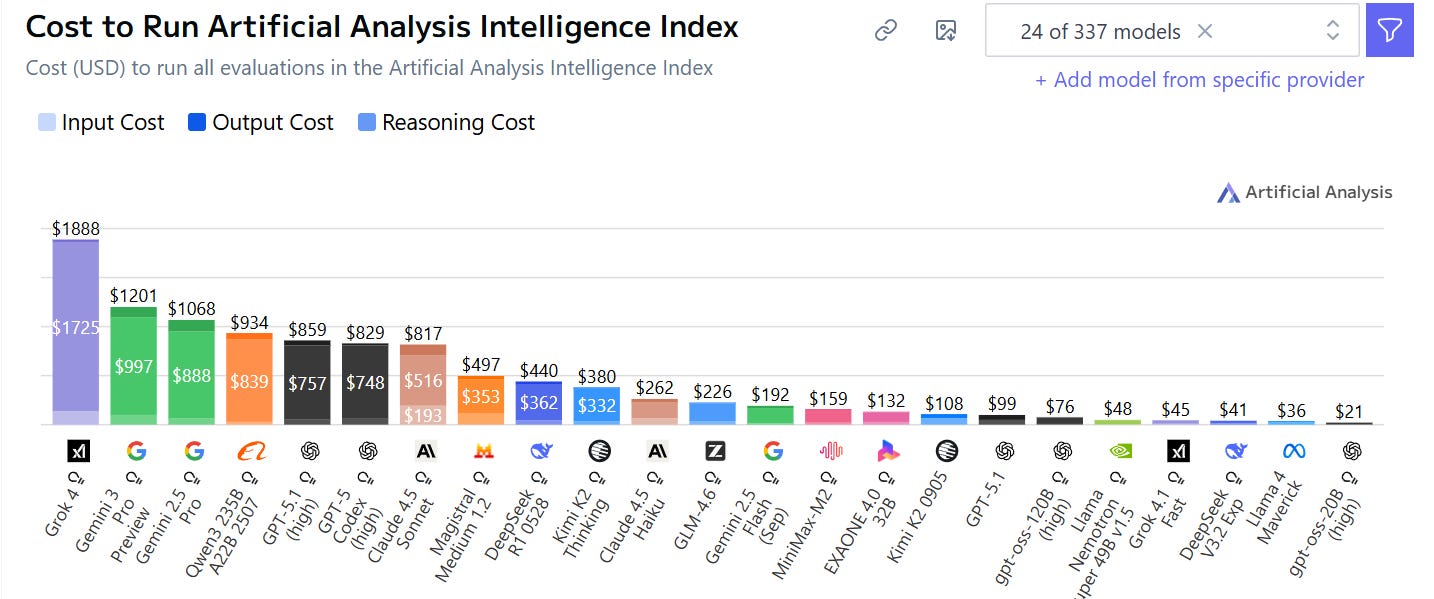1434x599 pixels.
Task: Toggle Output Cost legend series
Action: 261,123
